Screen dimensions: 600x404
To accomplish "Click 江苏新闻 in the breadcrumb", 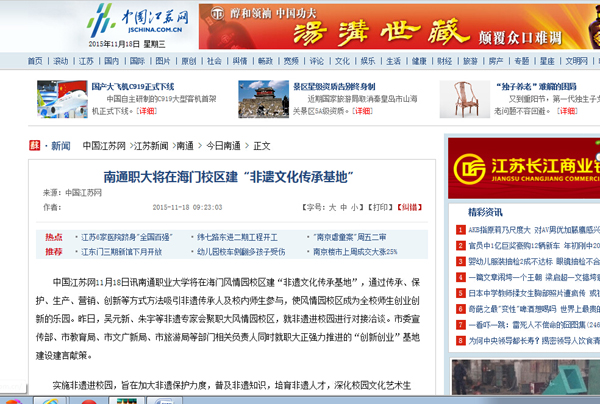I will click(x=151, y=146).
